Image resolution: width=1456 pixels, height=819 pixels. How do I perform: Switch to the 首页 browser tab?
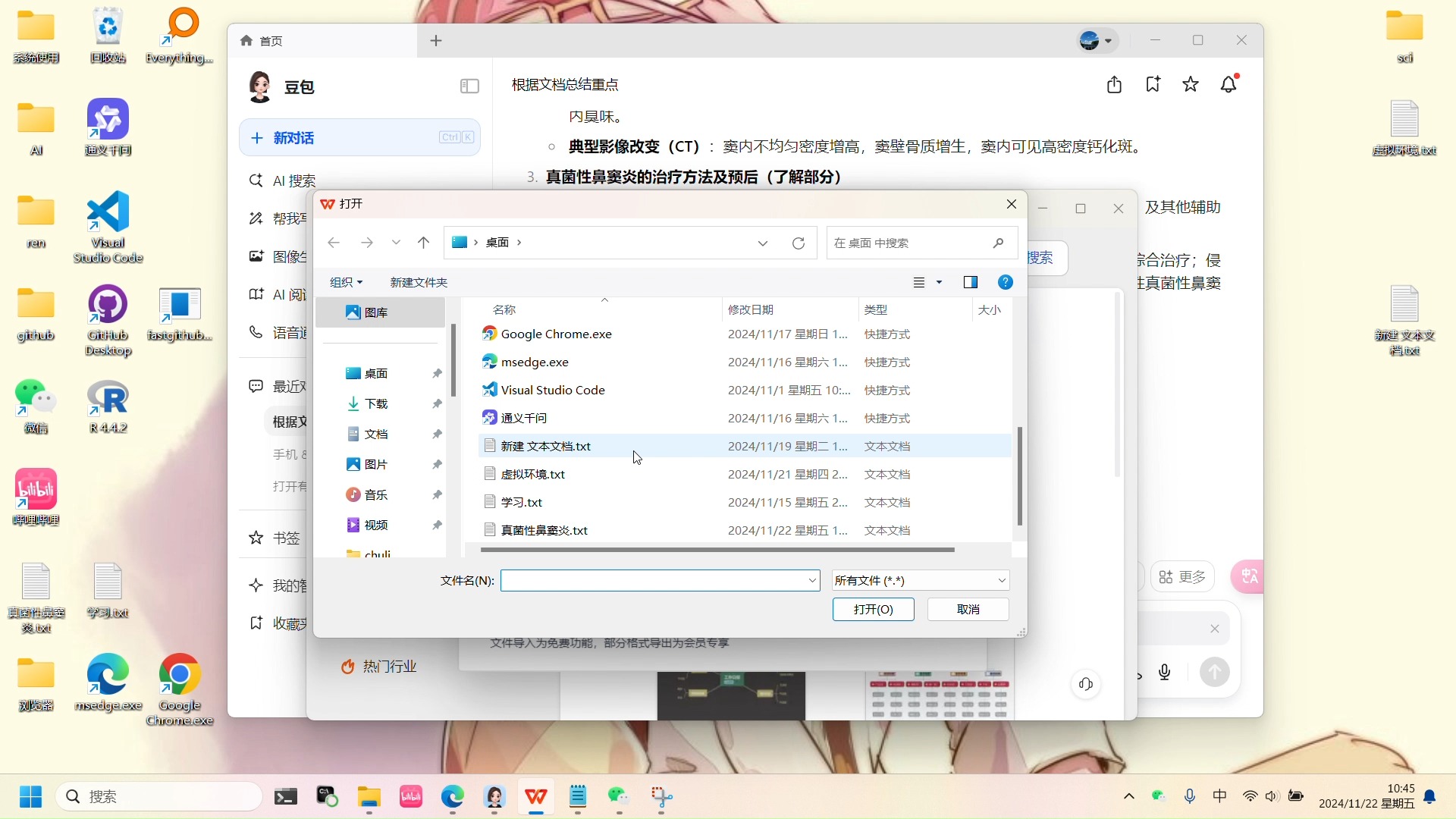pyautogui.click(x=271, y=41)
